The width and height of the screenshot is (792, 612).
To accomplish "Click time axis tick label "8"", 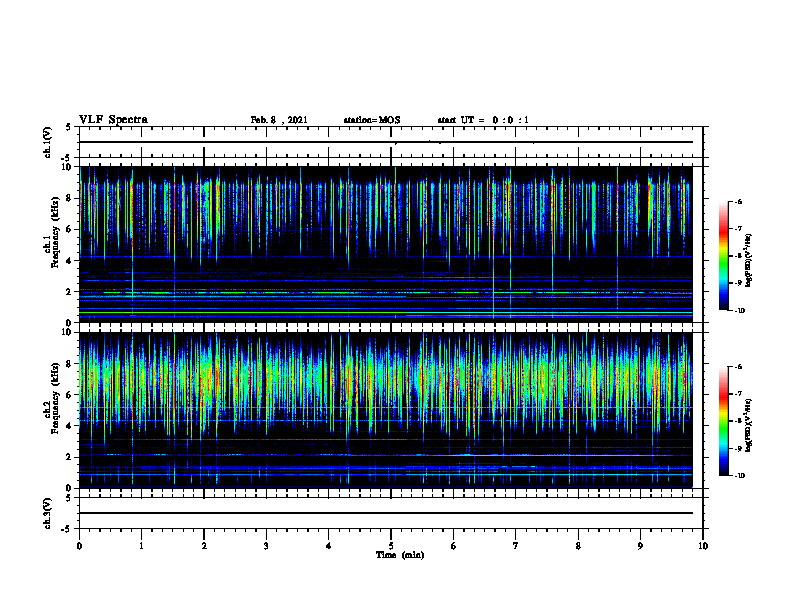I will pos(578,546).
